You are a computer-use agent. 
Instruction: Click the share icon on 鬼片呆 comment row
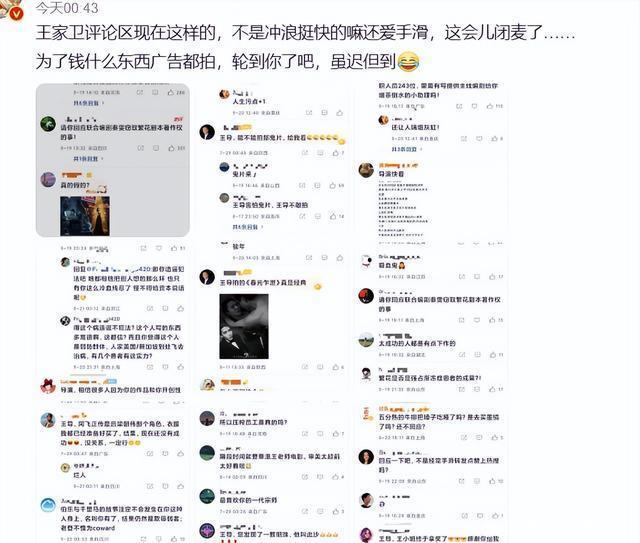point(302,185)
